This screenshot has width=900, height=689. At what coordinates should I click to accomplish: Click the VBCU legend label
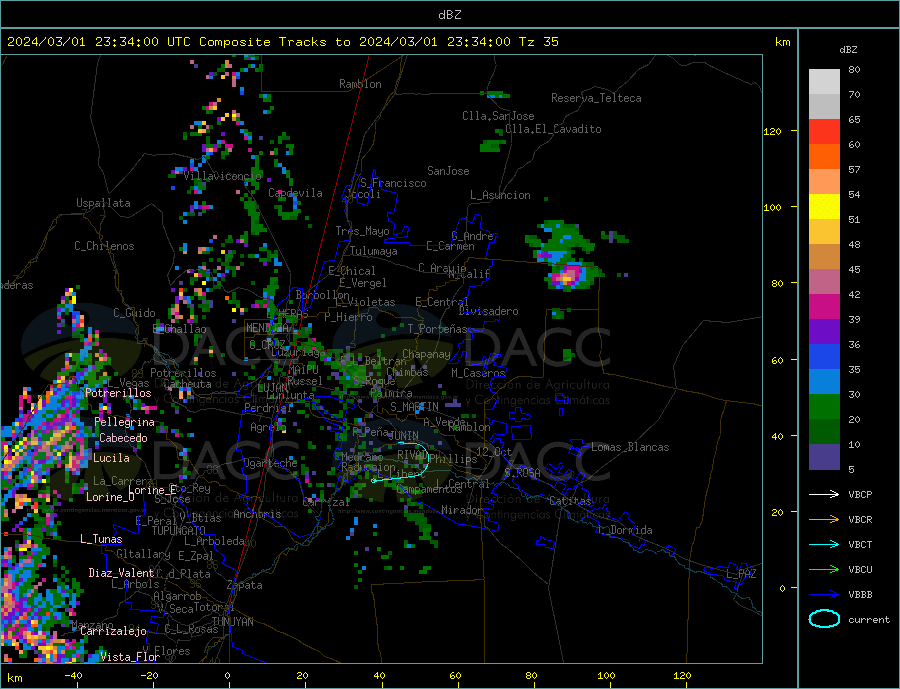click(860, 570)
